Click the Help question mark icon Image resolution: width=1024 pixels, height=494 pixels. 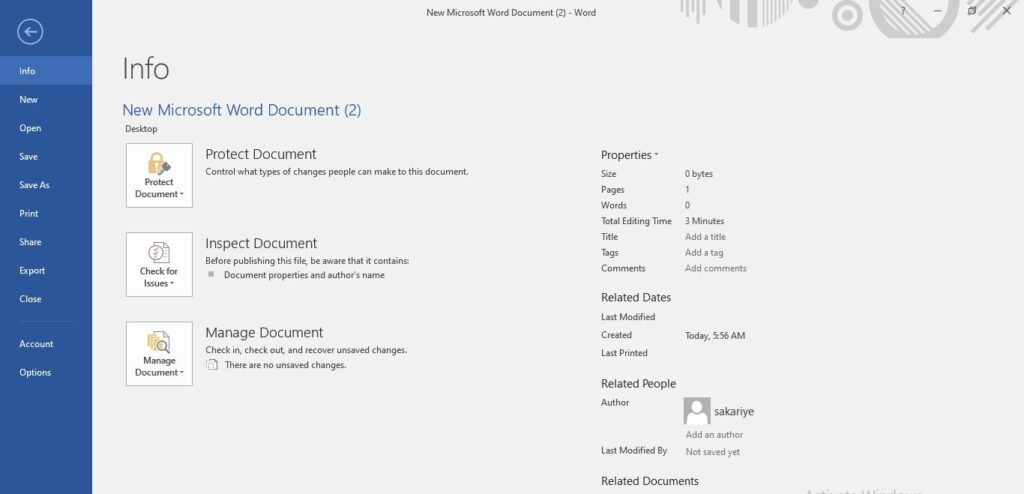902,11
